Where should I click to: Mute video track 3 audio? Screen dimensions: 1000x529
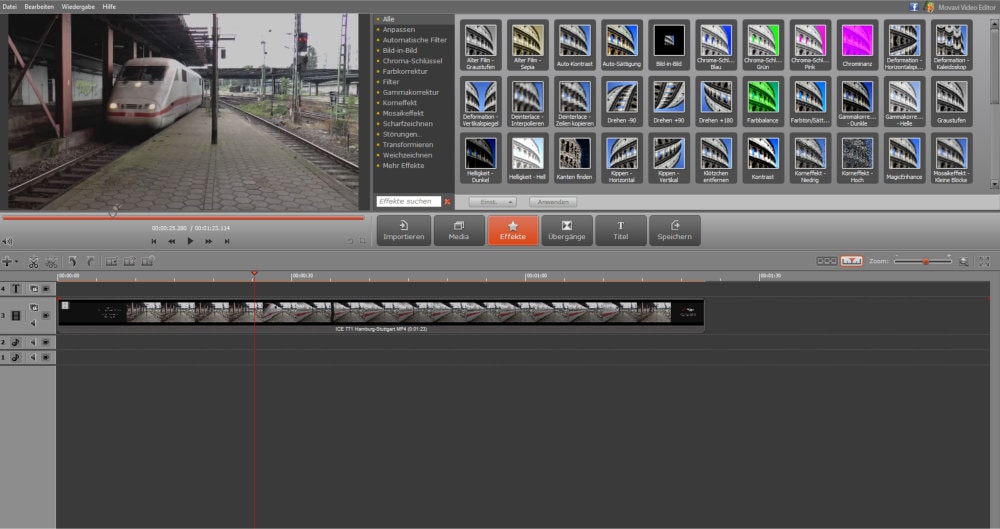(33, 323)
